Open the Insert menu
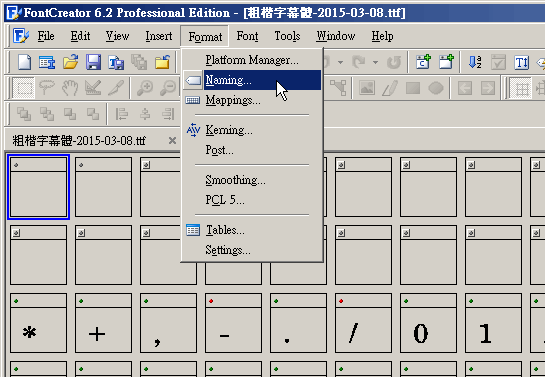The image size is (545, 377). point(158,36)
